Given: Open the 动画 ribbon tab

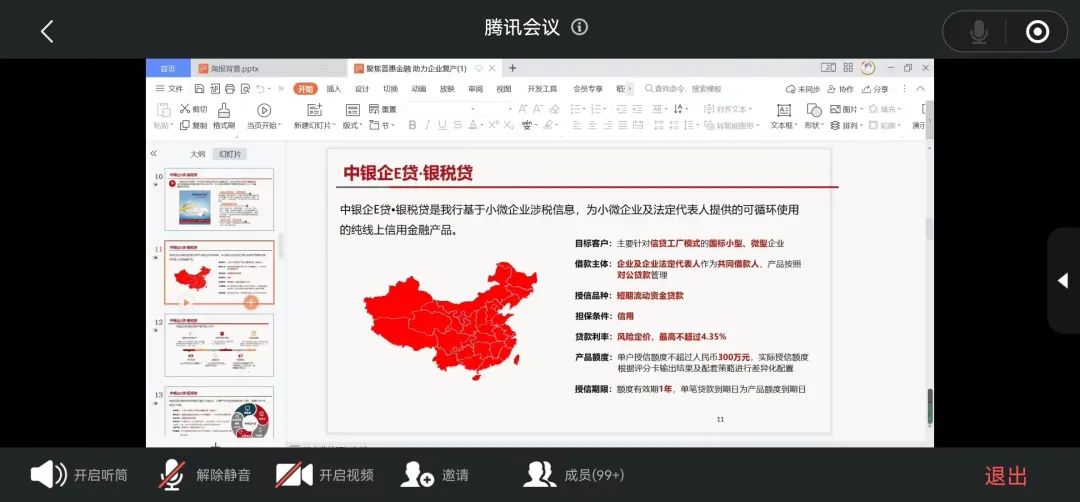Looking at the screenshot, I should pos(419,89).
